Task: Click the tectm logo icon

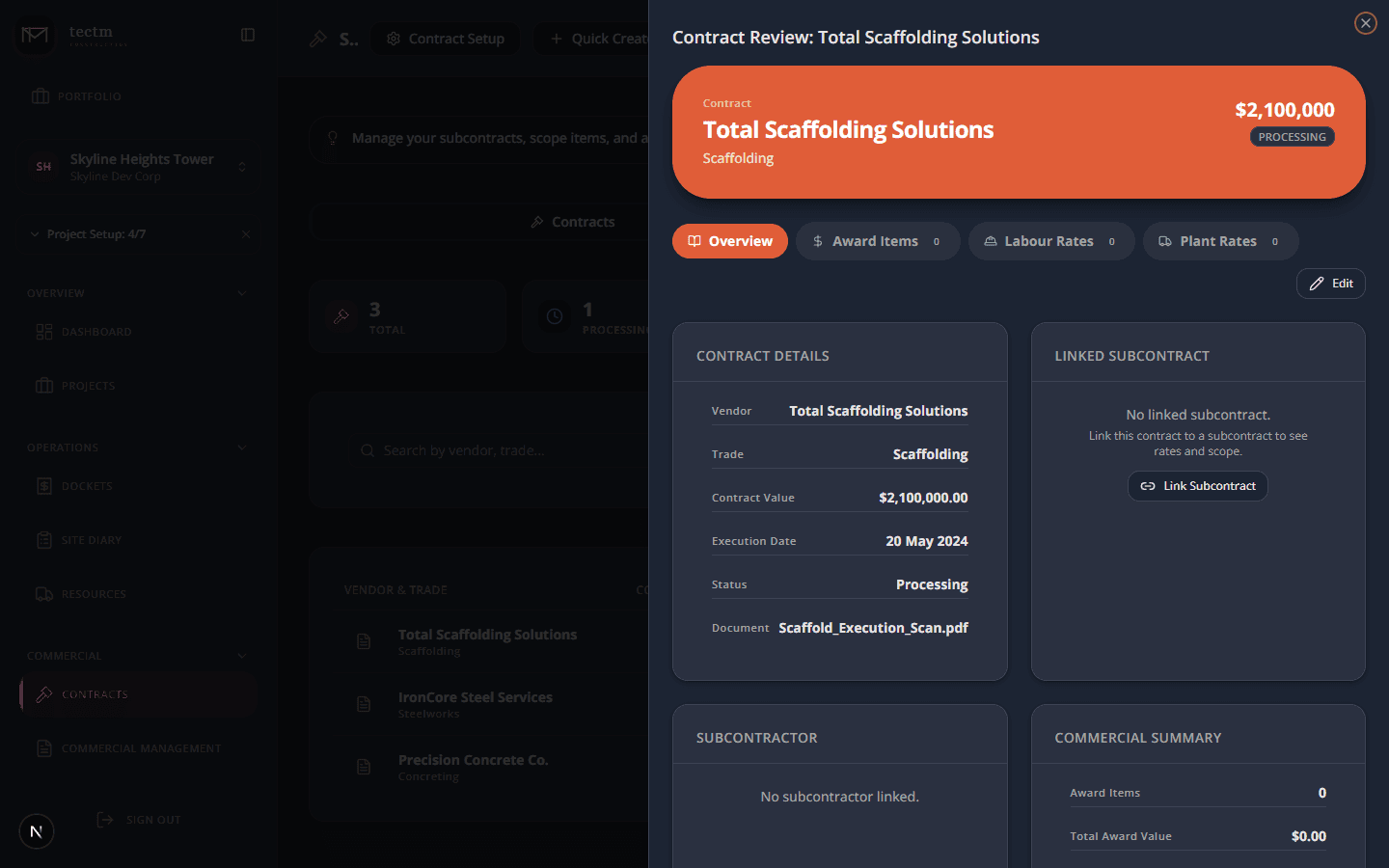Action: (35, 36)
